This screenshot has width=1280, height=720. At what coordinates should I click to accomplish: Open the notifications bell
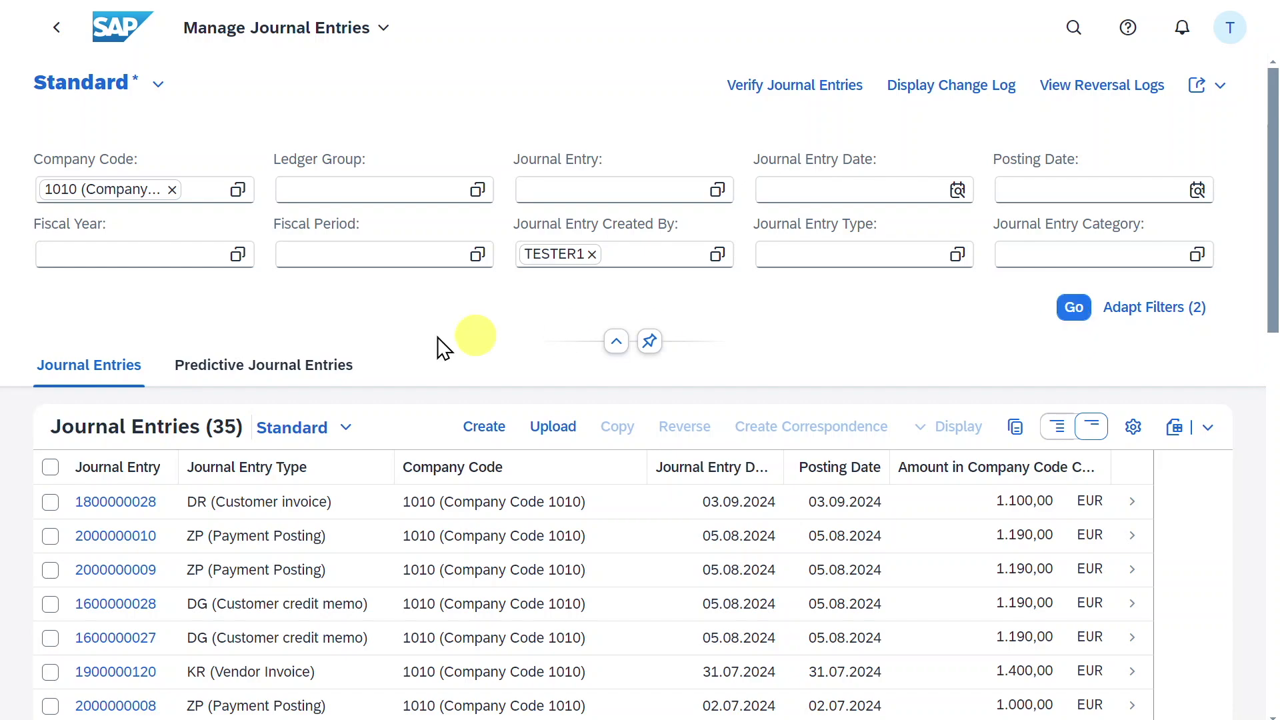1182,28
